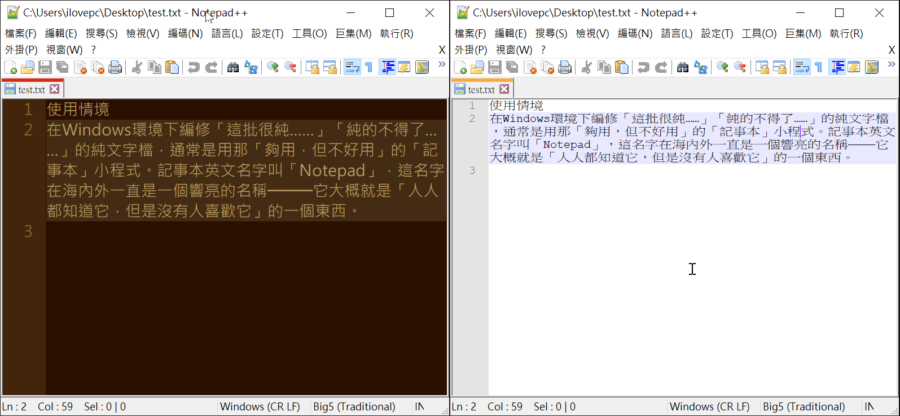Open Document Map icon in the left window

422,68
